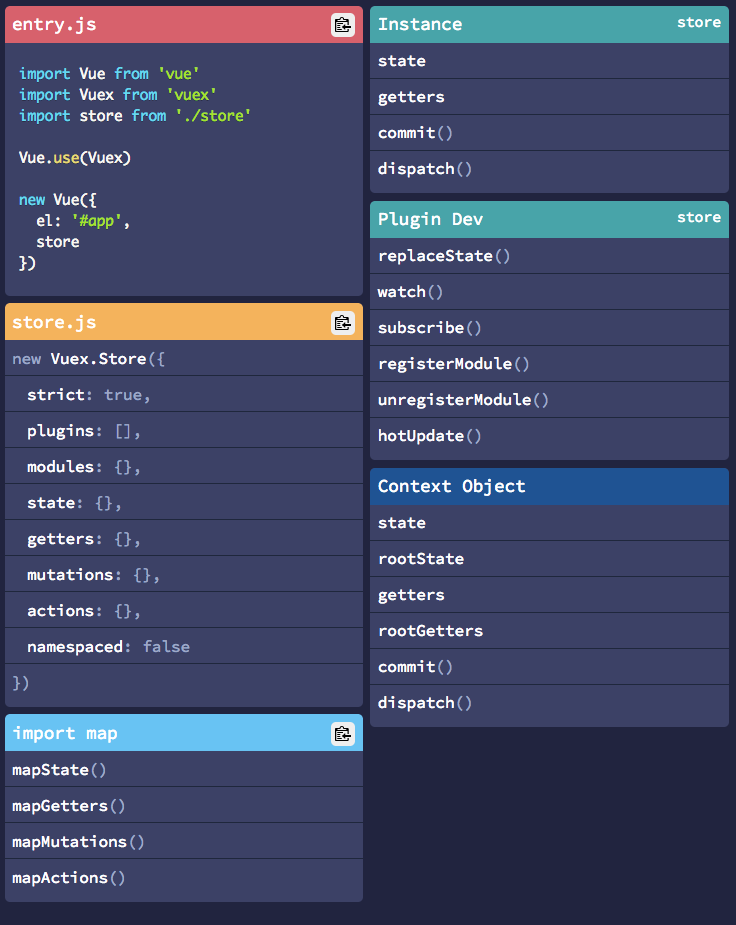Open the entry.js panel header
The height and width of the screenshot is (925, 736).
tap(183, 25)
